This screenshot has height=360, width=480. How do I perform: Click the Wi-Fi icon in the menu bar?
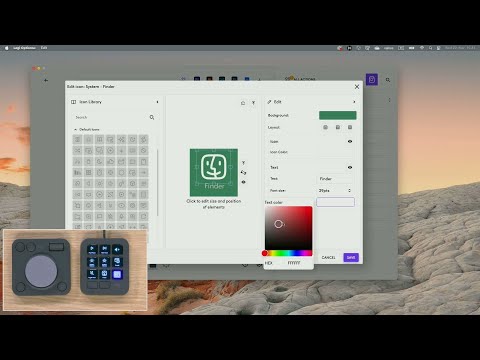(x=422, y=48)
